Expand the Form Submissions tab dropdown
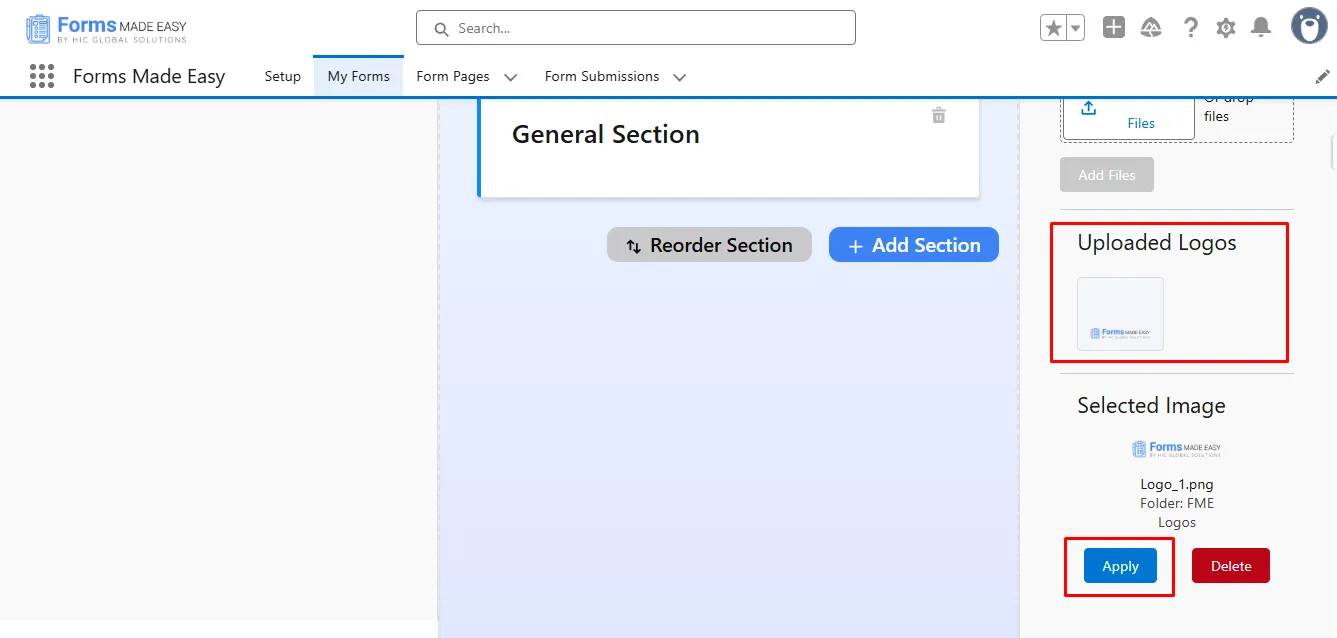The width and height of the screenshot is (1337, 638). (x=680, y=77)
